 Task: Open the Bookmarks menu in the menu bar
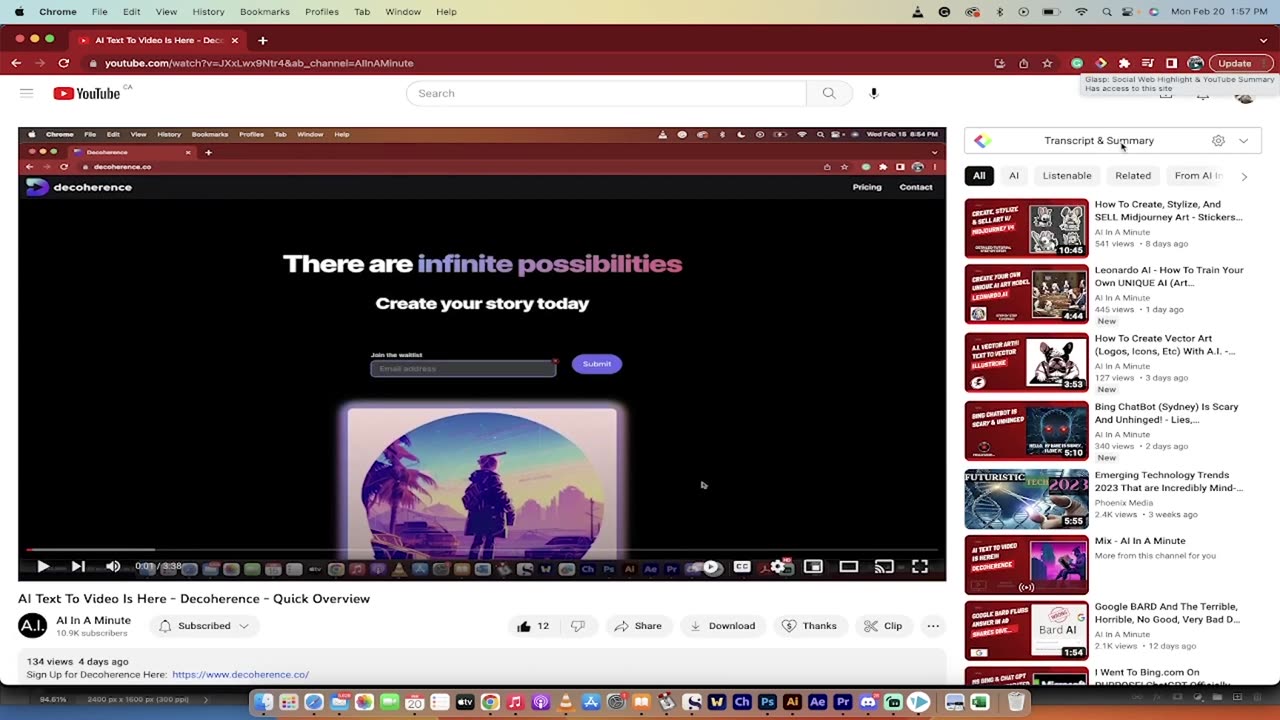pyautogui.click(x=265, y=12)
